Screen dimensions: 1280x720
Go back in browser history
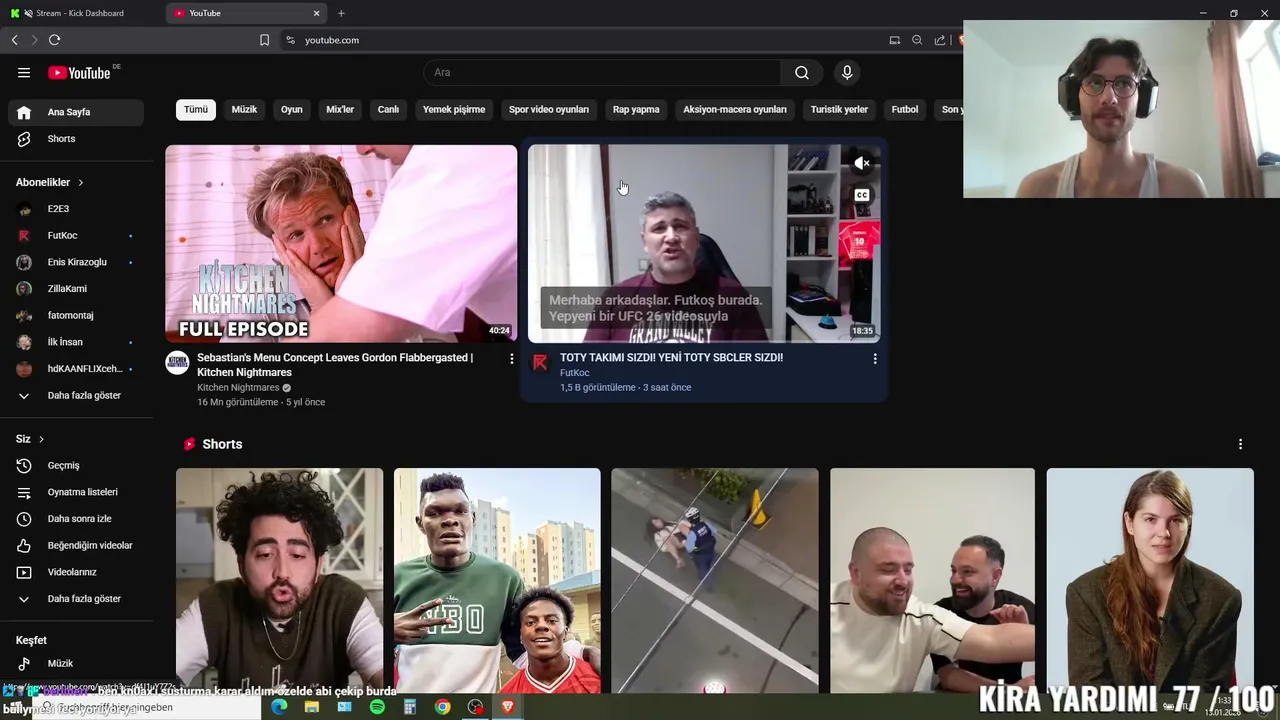point(14,40)
